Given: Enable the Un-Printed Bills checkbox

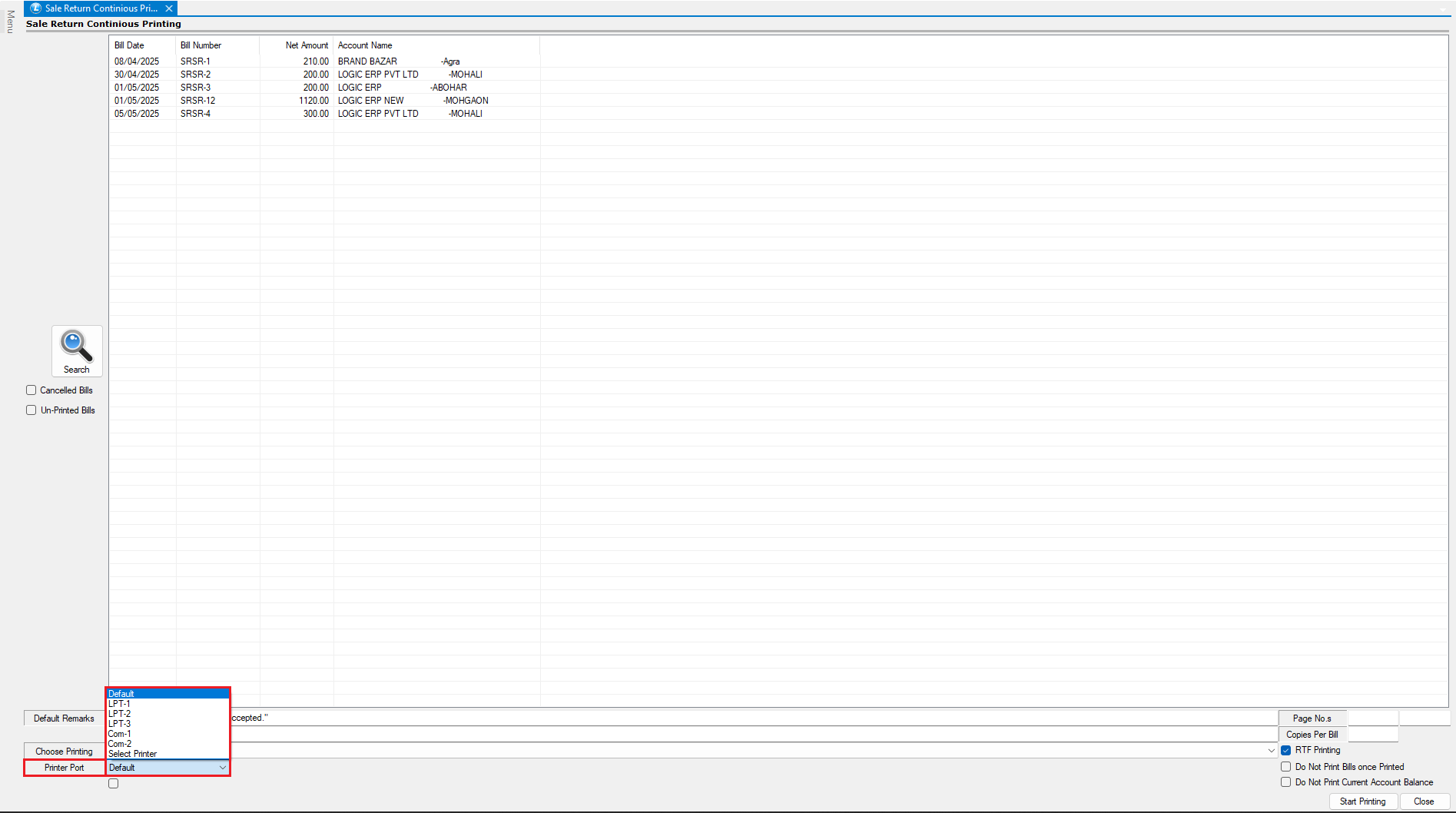Looking at the screenshot, I should [32, 410].
